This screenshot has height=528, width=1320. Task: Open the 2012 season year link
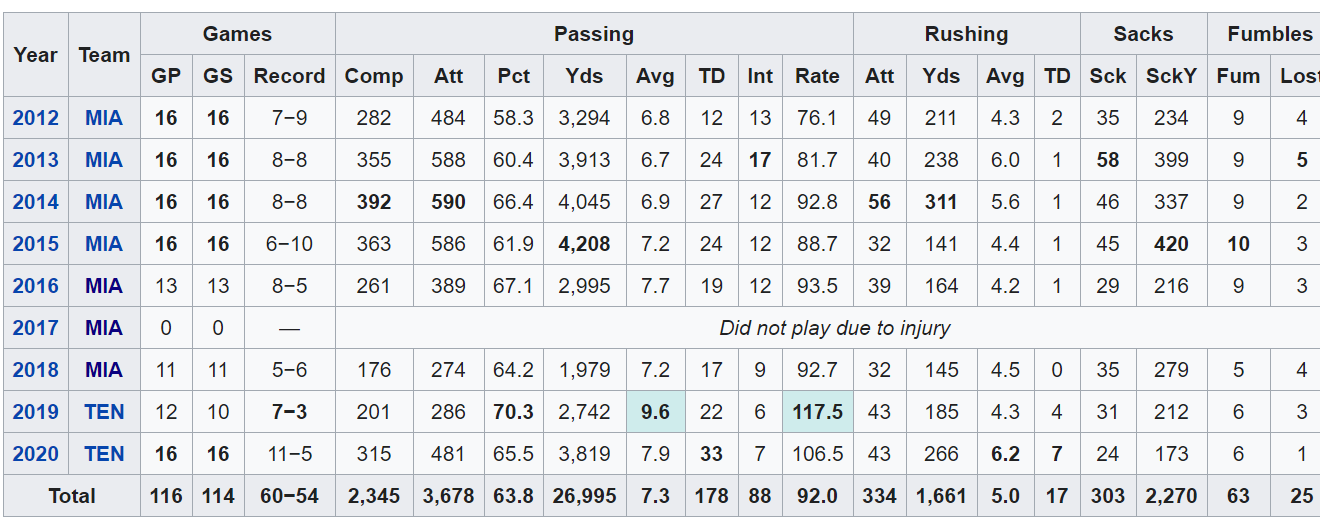[x=35, y=118]
